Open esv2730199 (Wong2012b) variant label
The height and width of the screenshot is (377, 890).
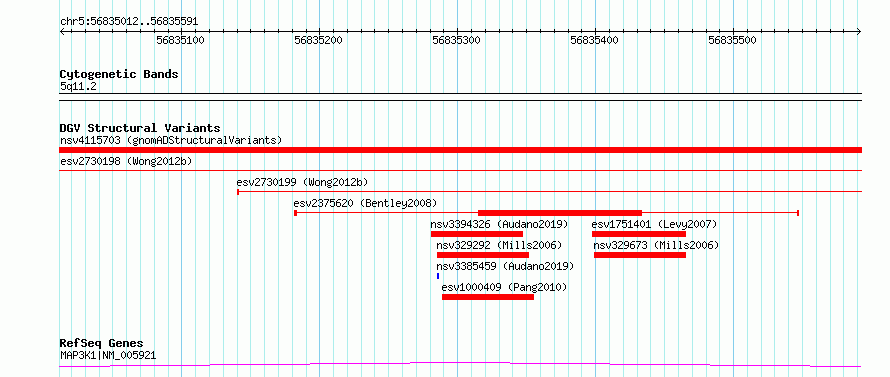click(303, 182)
